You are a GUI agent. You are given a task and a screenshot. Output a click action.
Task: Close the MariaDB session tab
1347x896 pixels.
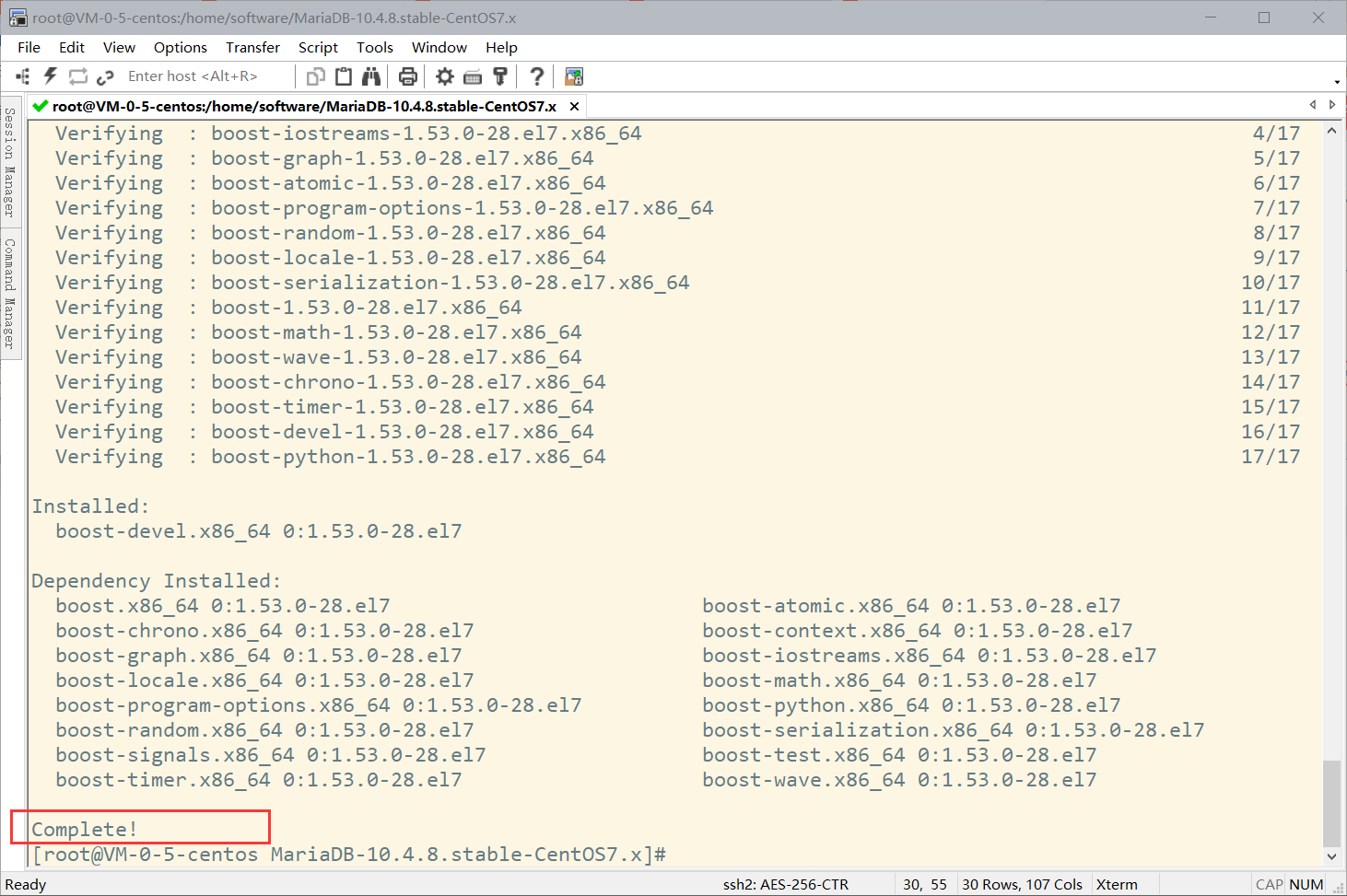(574, 106)
